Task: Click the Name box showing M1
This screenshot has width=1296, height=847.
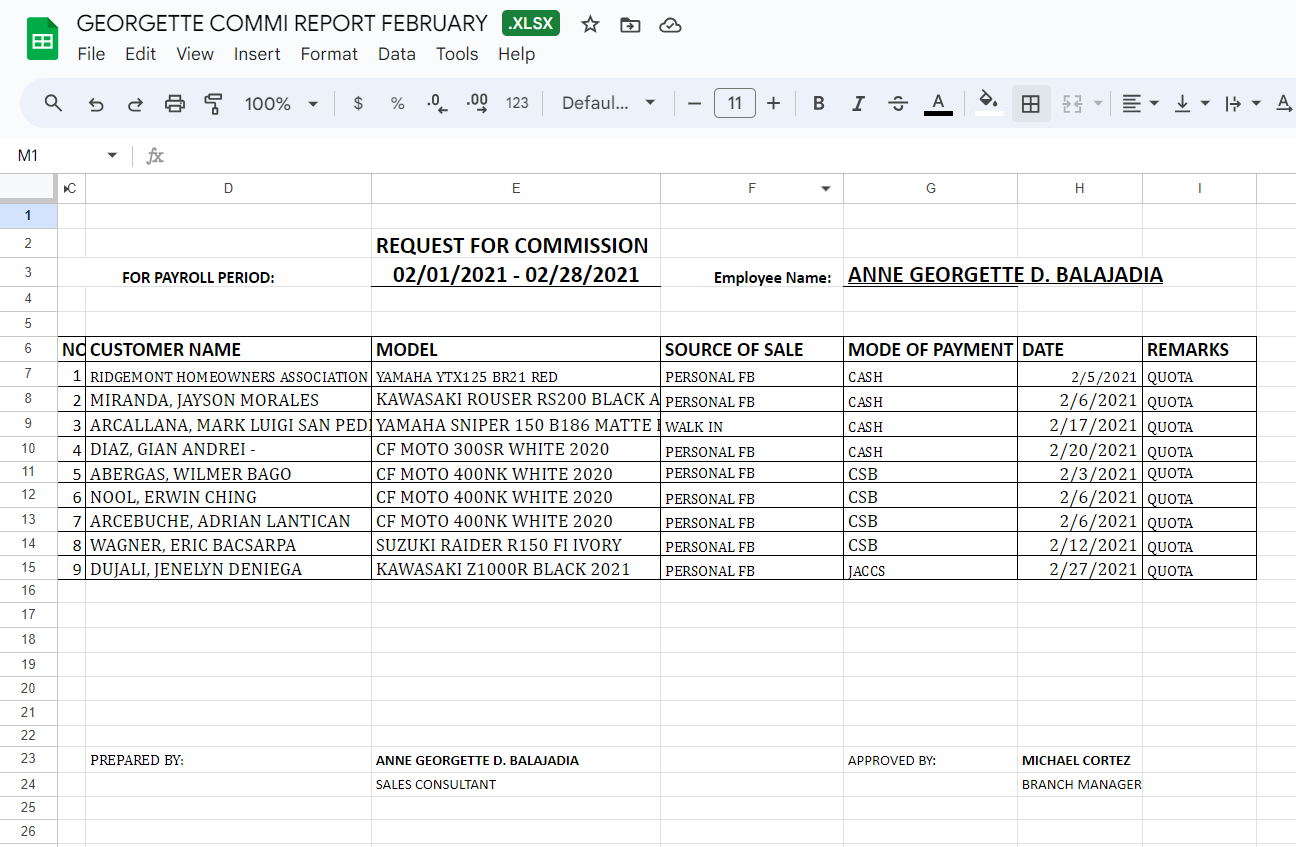Action: (55, 155)
